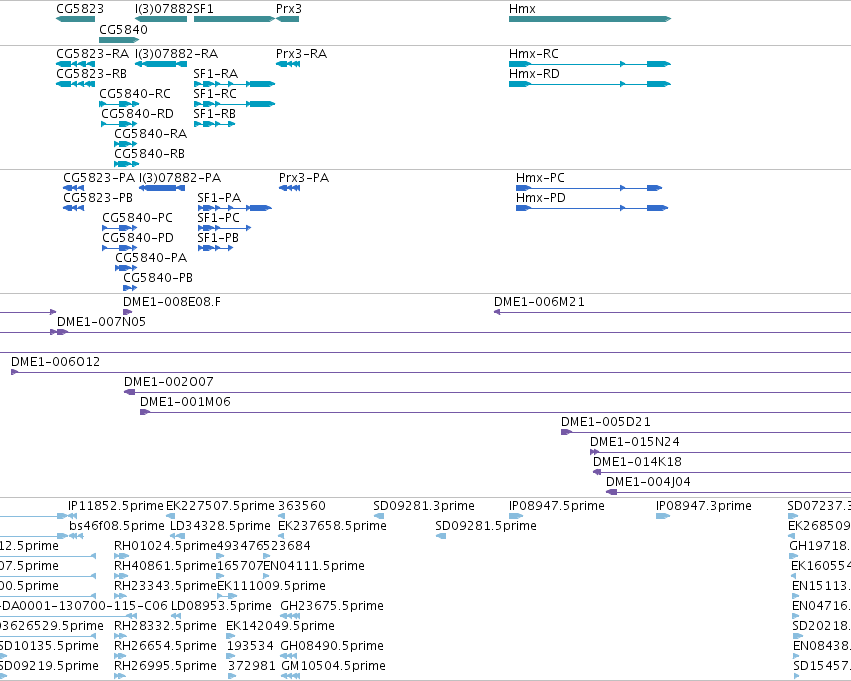Select the SF1-RC transcript glyph
This screenshot has height=681, width=851.
tap(234, 104)
